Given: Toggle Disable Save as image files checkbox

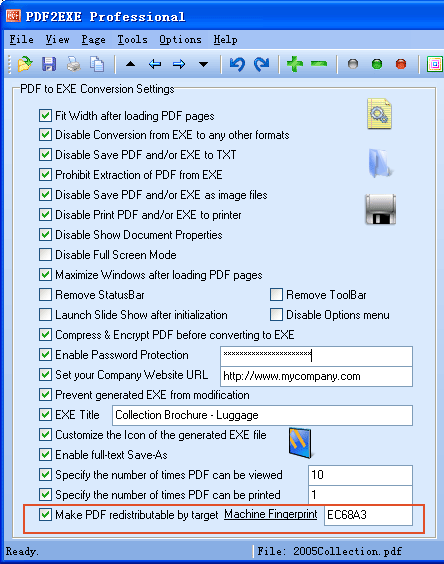Looking at the screenshot, I should point(45,195).
